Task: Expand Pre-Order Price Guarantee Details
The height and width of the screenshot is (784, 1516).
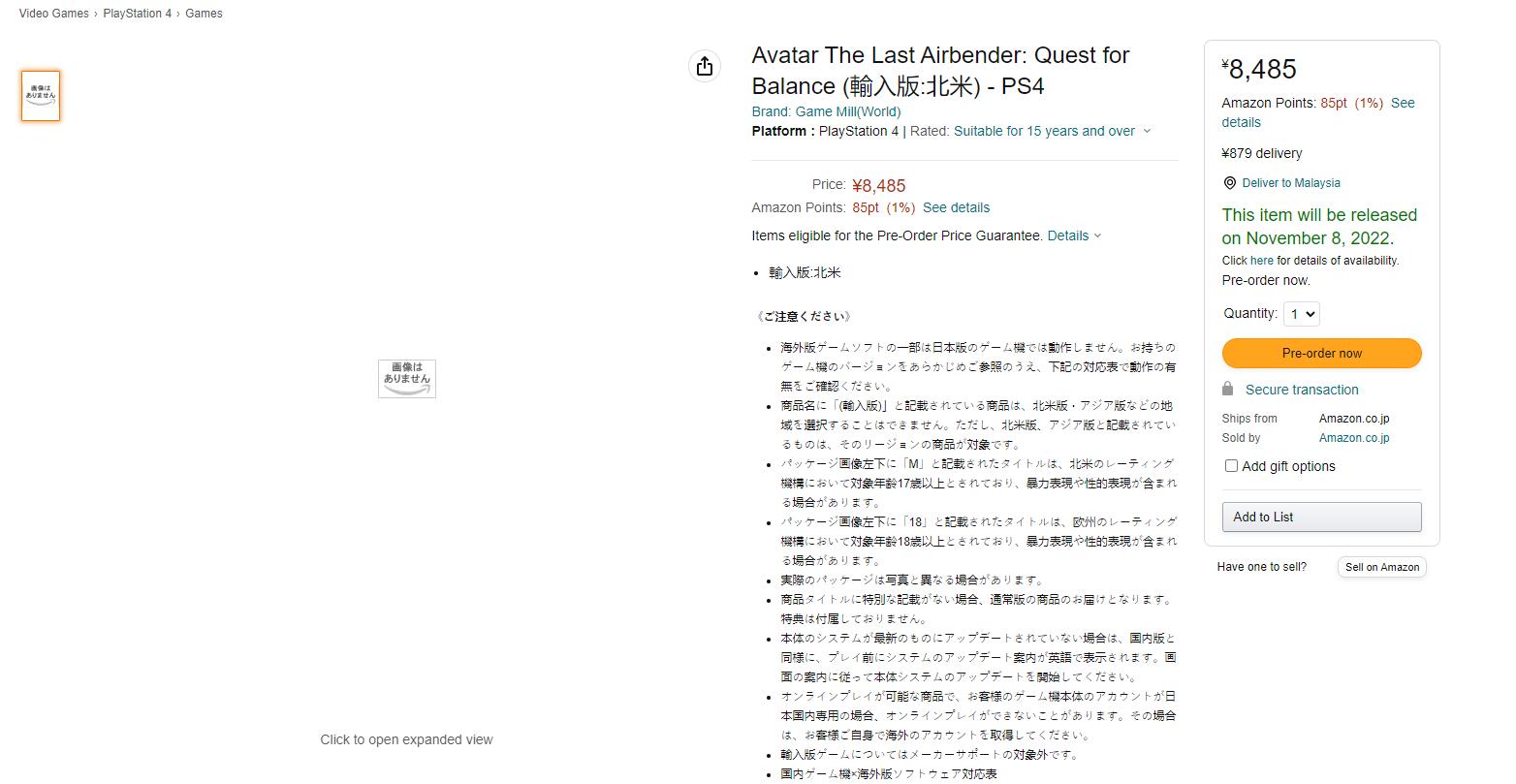Action: pyautogui.click(x=1074, y=235)
